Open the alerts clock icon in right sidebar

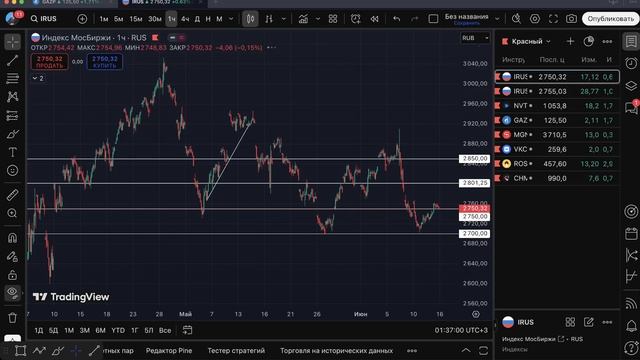[631, 63]
